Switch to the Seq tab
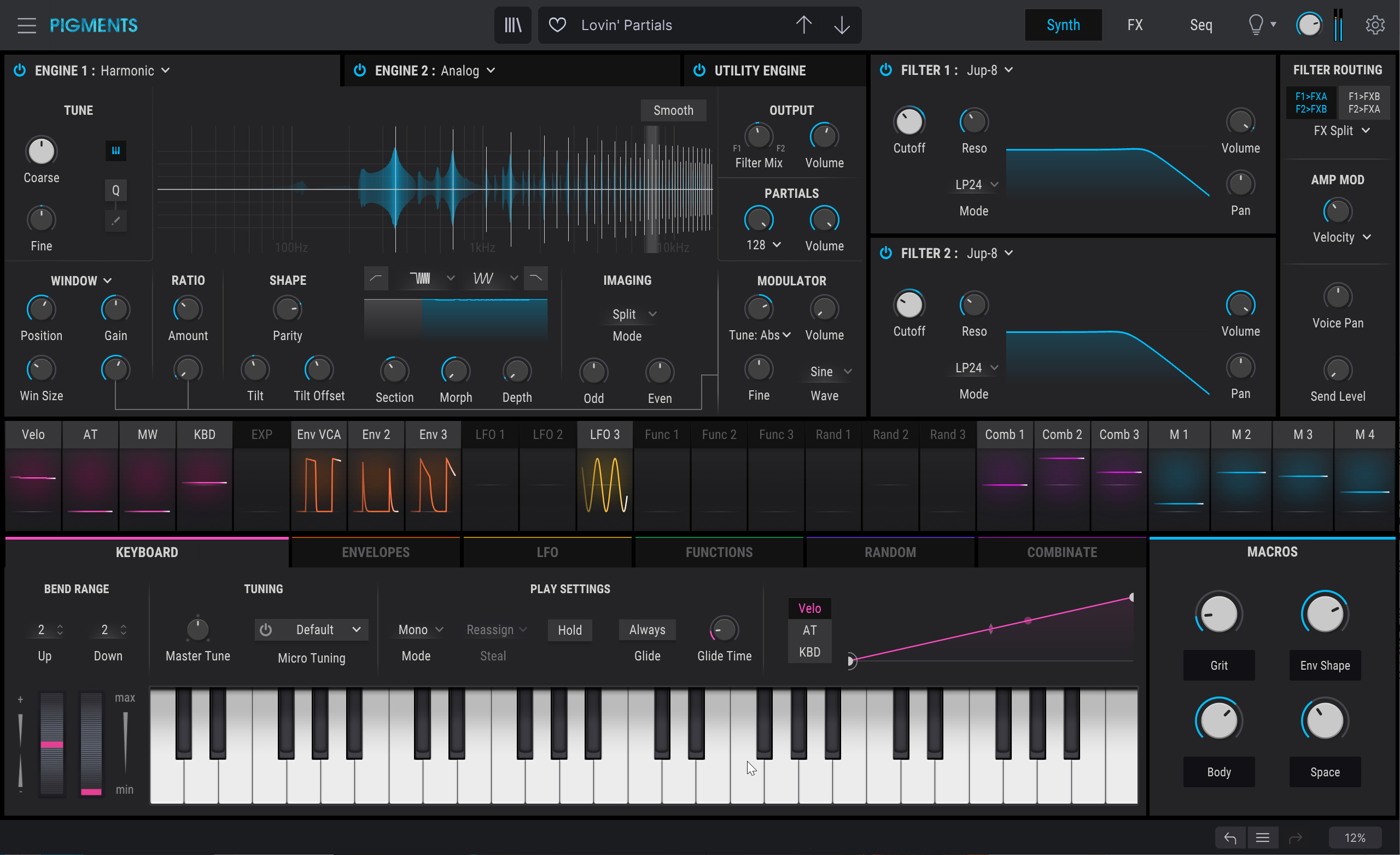Screen dimensions: 1400x855 [1200, 25]
